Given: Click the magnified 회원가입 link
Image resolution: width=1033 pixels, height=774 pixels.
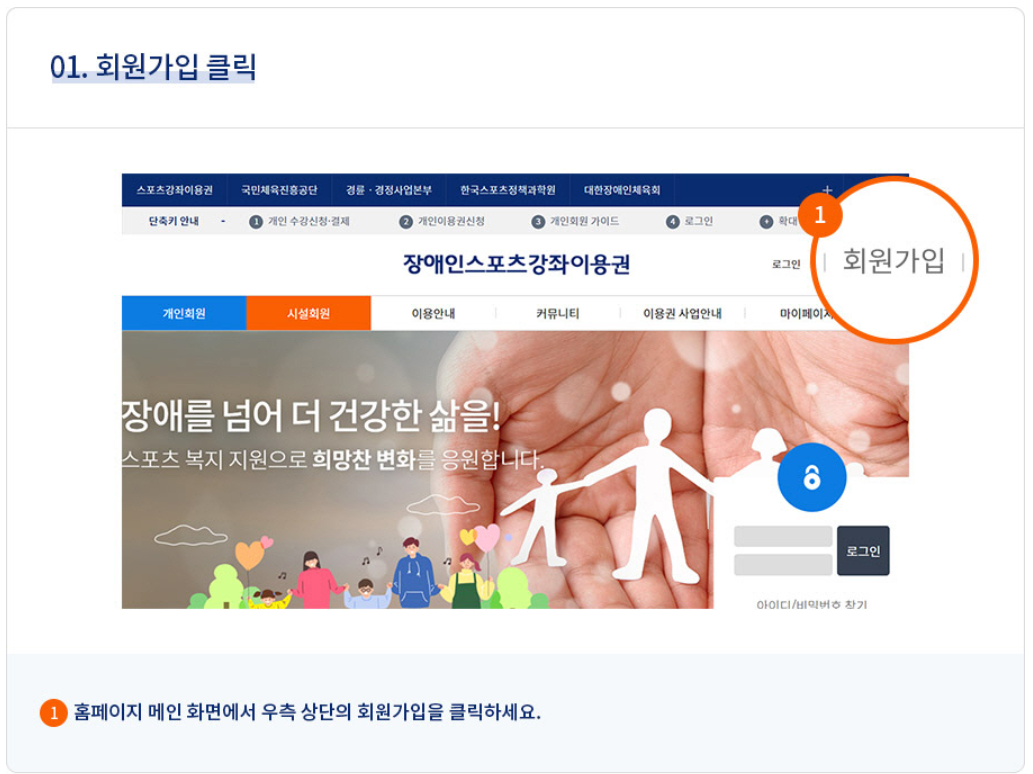Looking at the screenshot, I should pyautogui.click(x=893, y=260).
